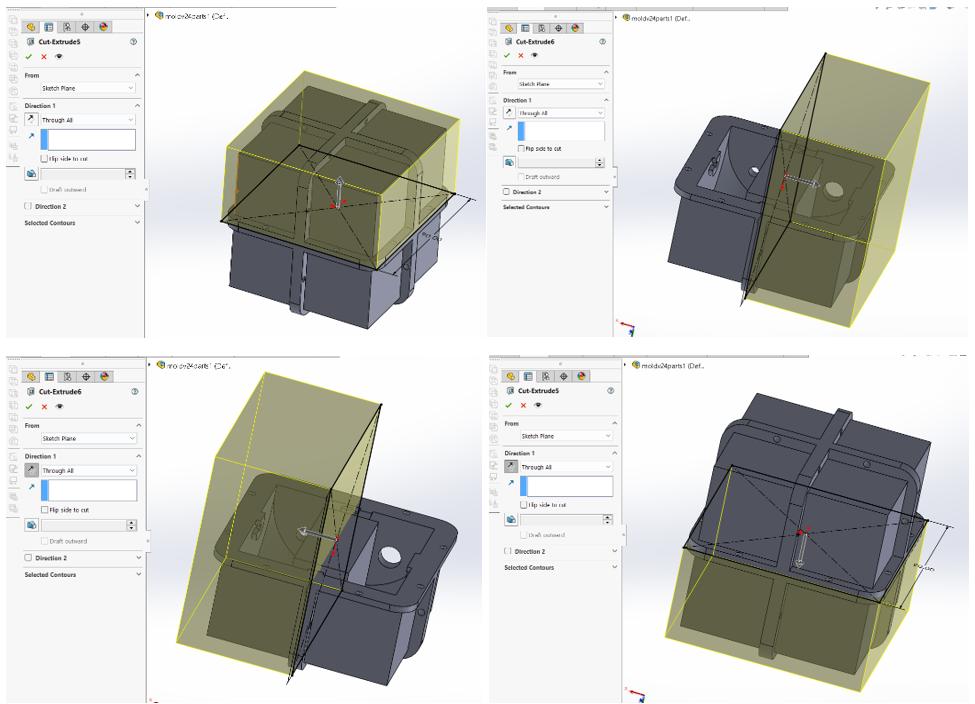Enable Flip side to cut, lower-left screenshot
This screenshot has width=975, height=704.
click(x=45, y=510)
